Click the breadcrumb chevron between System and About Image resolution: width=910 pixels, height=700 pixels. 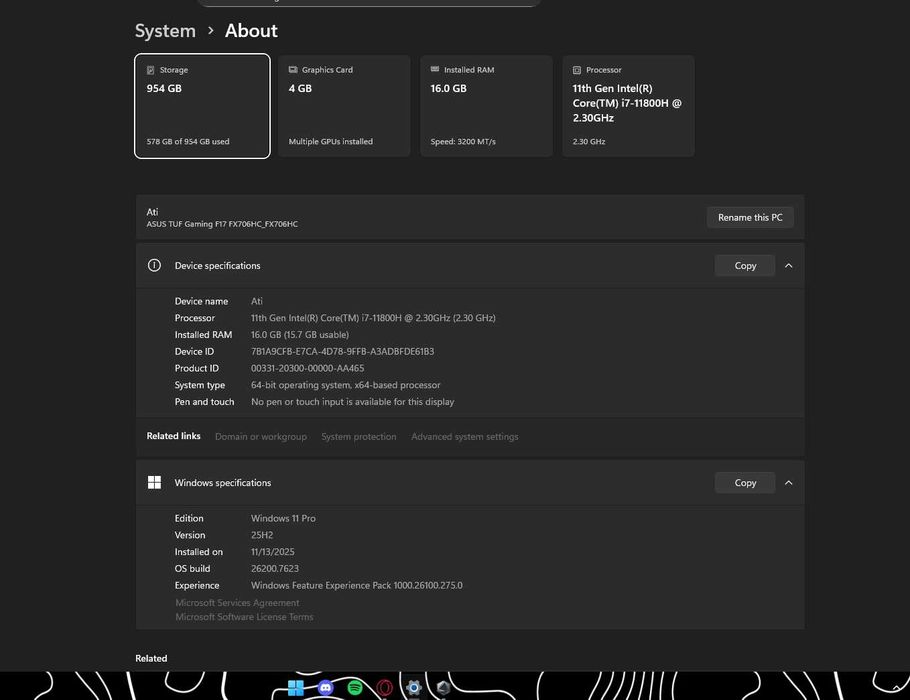(x=211, y=30)
